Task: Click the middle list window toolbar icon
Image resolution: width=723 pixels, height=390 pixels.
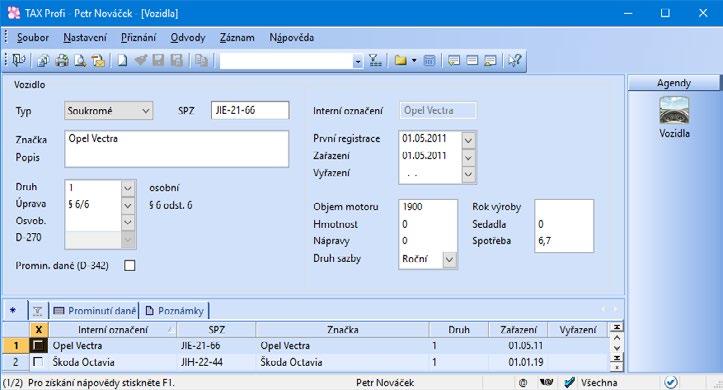Action: [x=472, y=60]
